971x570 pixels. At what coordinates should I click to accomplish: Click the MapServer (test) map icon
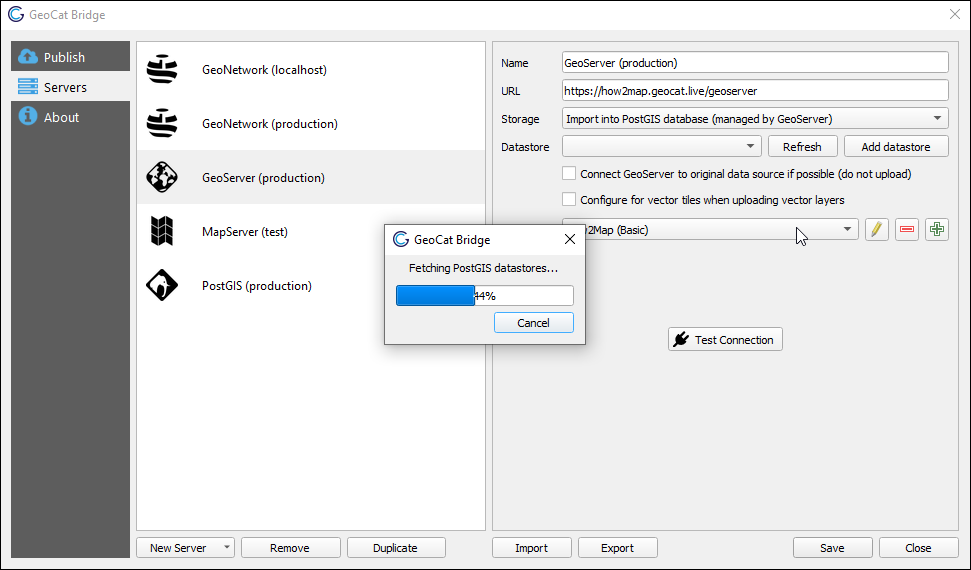click(x=162, y=232)
